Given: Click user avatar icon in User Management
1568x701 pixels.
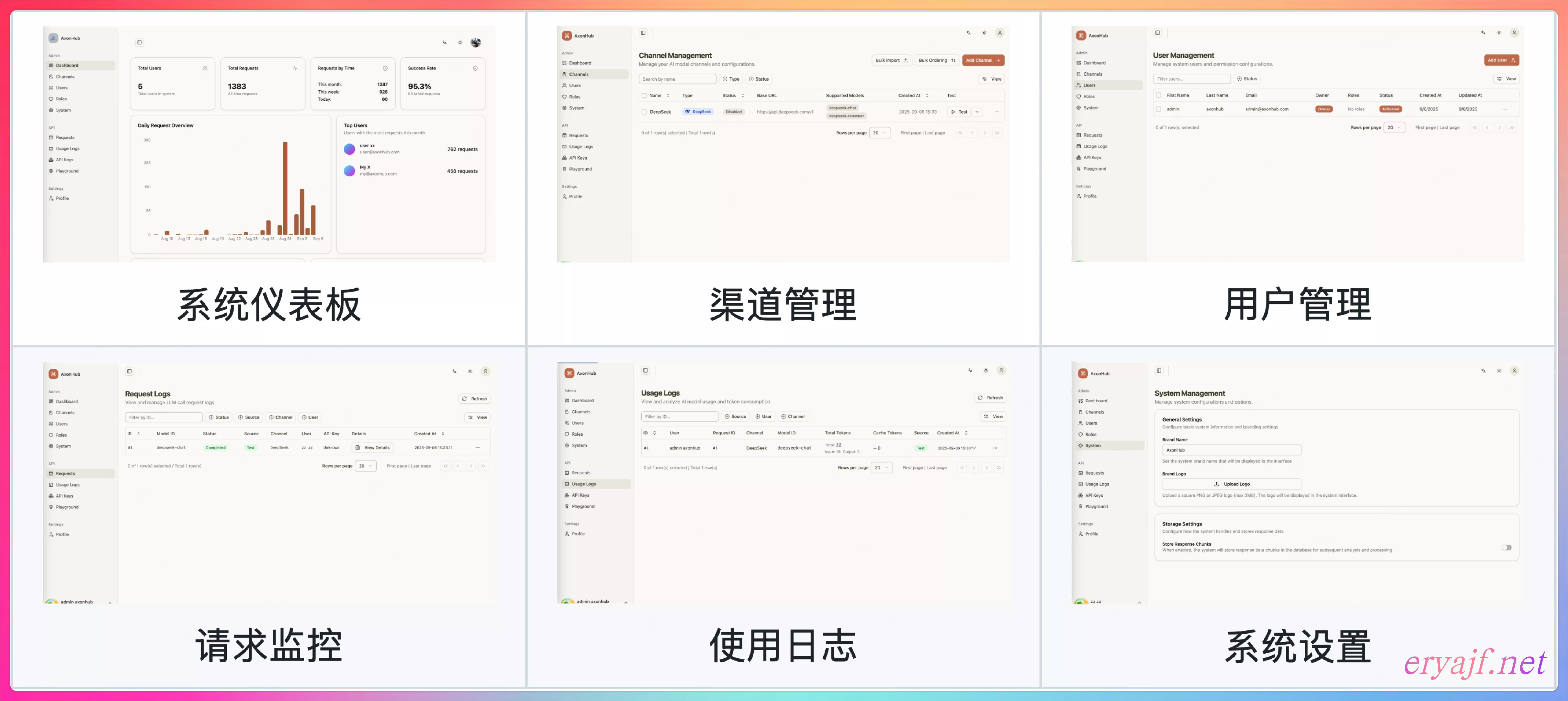Looking at the screenshot, I should pyautogui.click(x=1514, y=33).
